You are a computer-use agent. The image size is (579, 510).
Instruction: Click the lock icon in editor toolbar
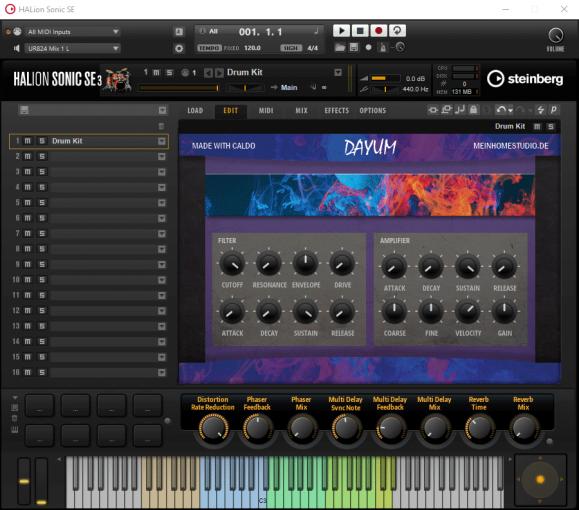pos(473,110)
